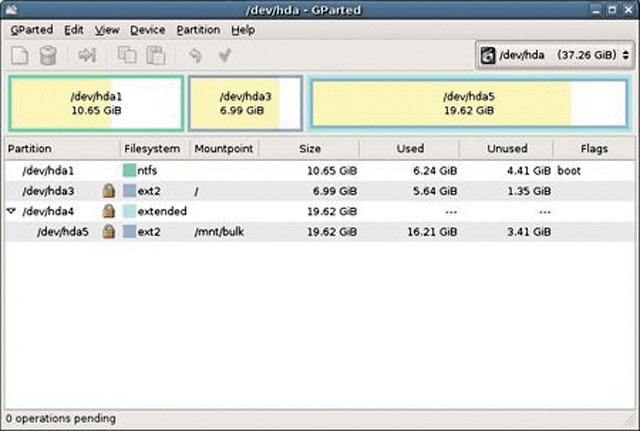Click the '5.64 GiB' used value
Viewport: 640px width, 431px height.
click(435, 191)
